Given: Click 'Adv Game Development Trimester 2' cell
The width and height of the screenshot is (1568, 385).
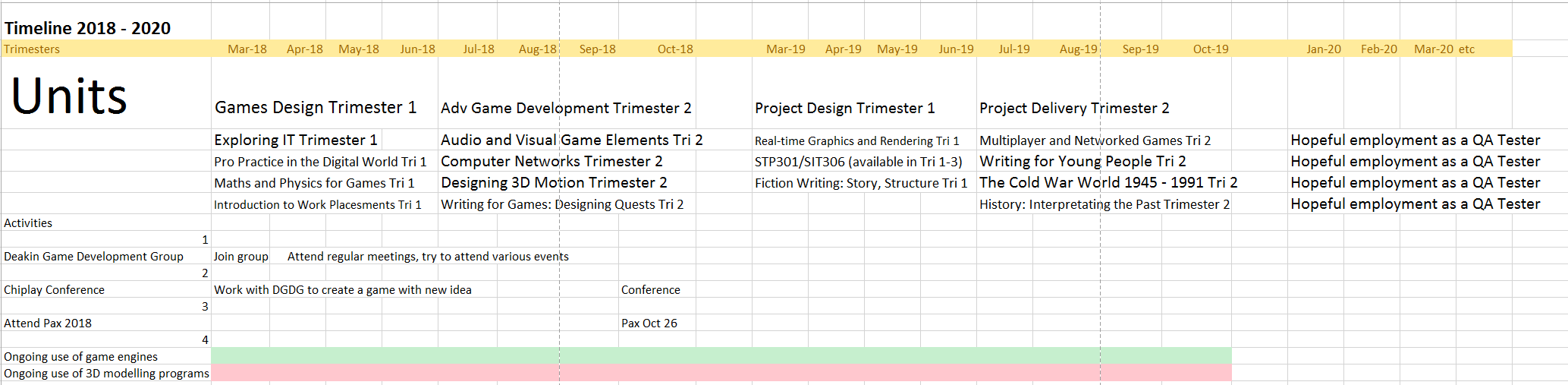Looking at the screenshot, I should pyautogui.click(x=566, y=109).
